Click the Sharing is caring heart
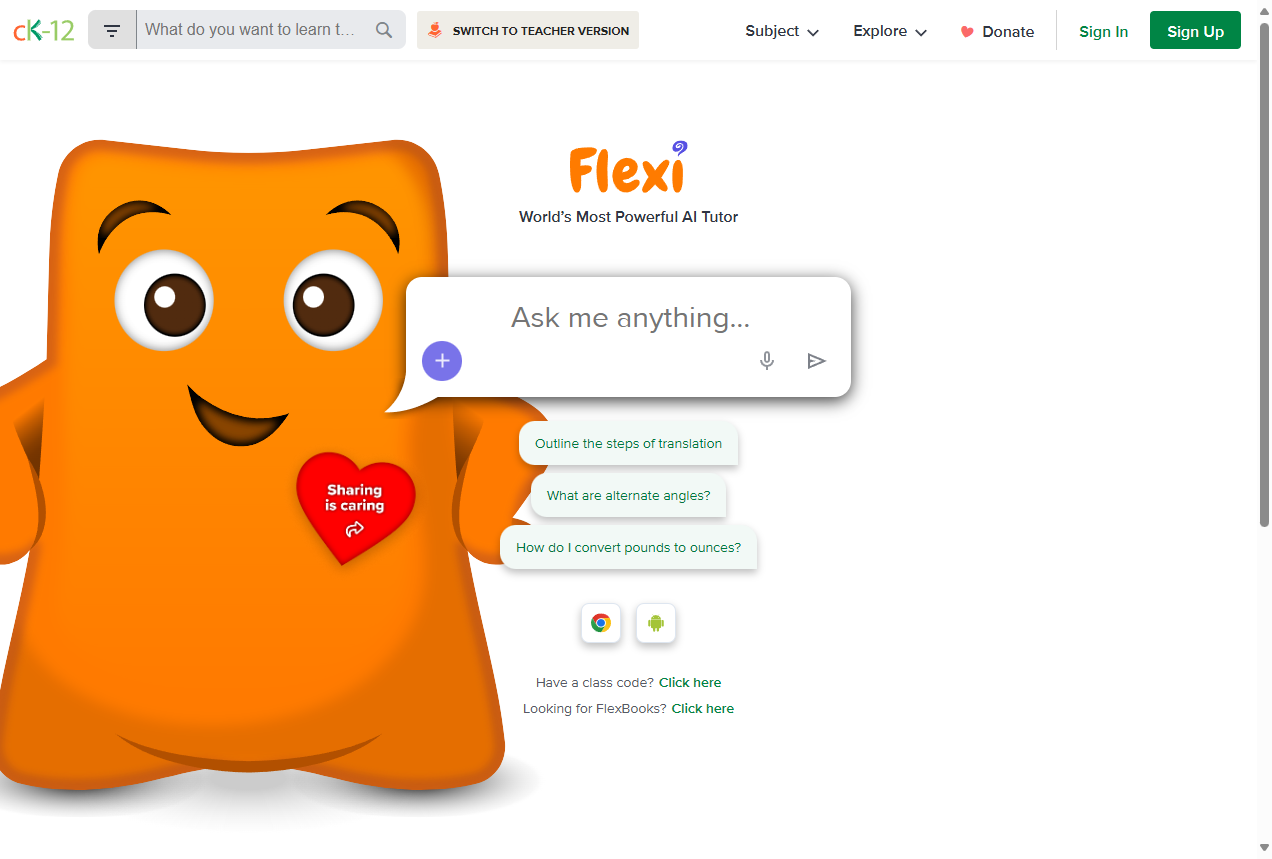The height and width of the screenshot is (859, 1272). 355,505
